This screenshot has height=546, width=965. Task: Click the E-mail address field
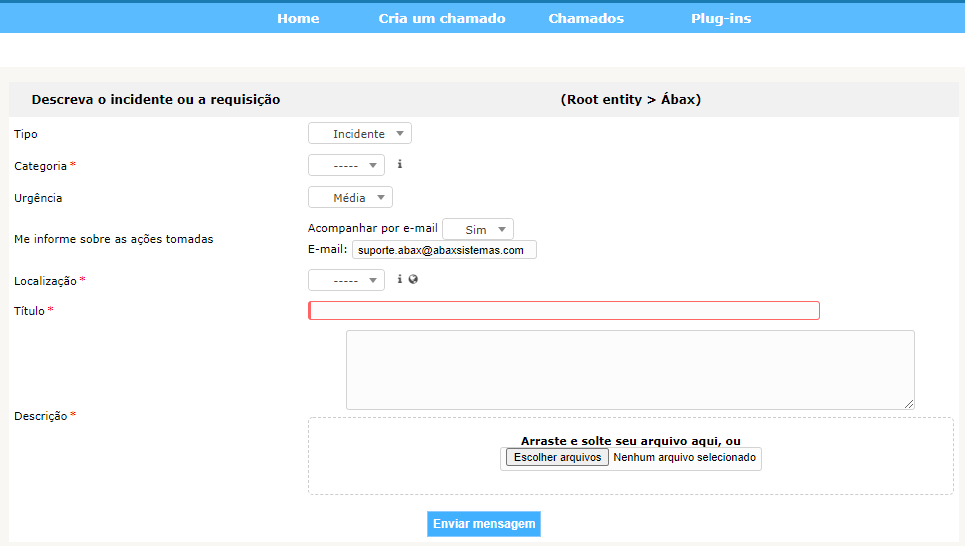click(444, 250)
